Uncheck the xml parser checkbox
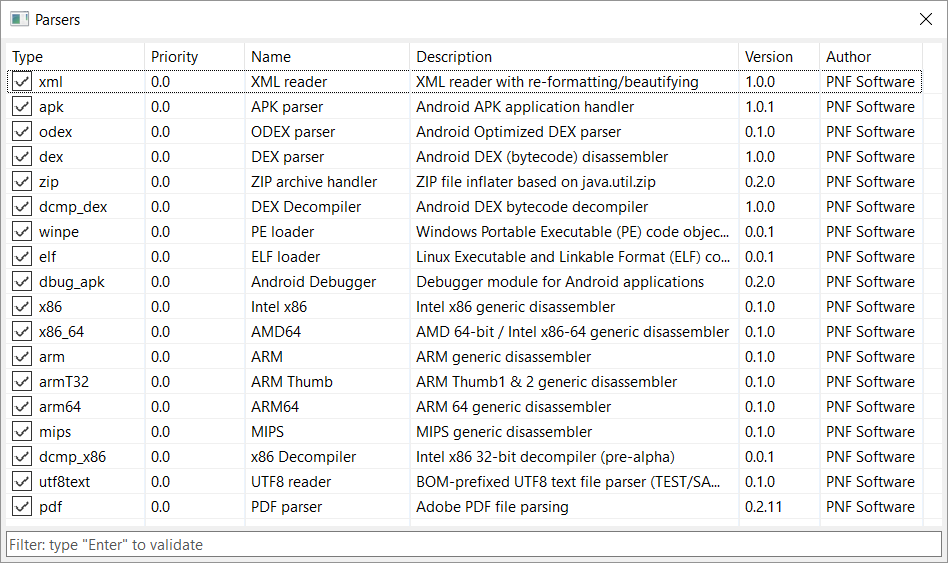The image size is (948, 563). [22, 82]
